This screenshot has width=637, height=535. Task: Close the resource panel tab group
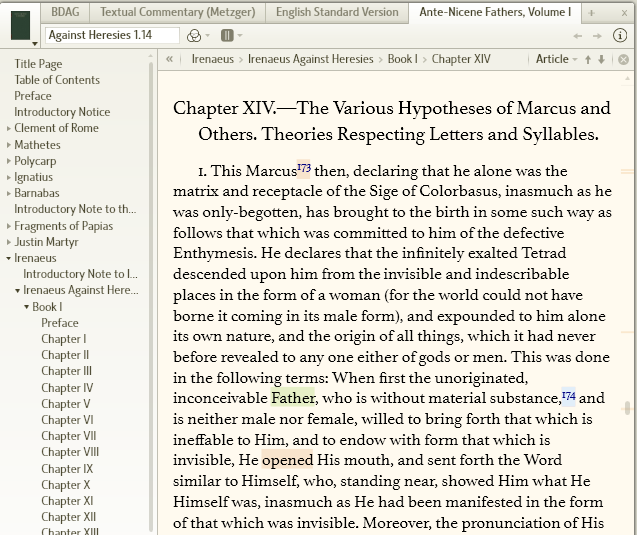click(x=624, y=13)
